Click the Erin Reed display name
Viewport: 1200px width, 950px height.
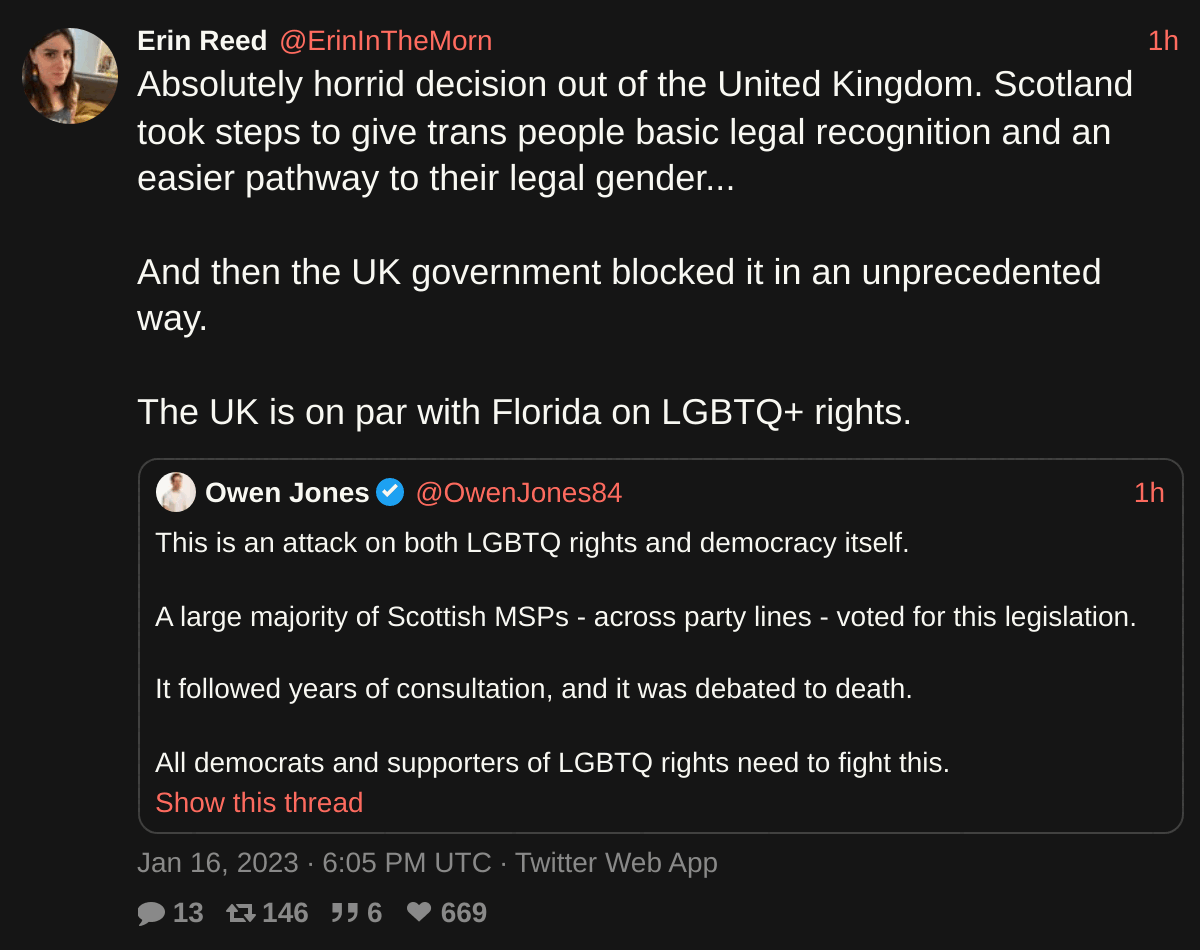tap(202, 41)
